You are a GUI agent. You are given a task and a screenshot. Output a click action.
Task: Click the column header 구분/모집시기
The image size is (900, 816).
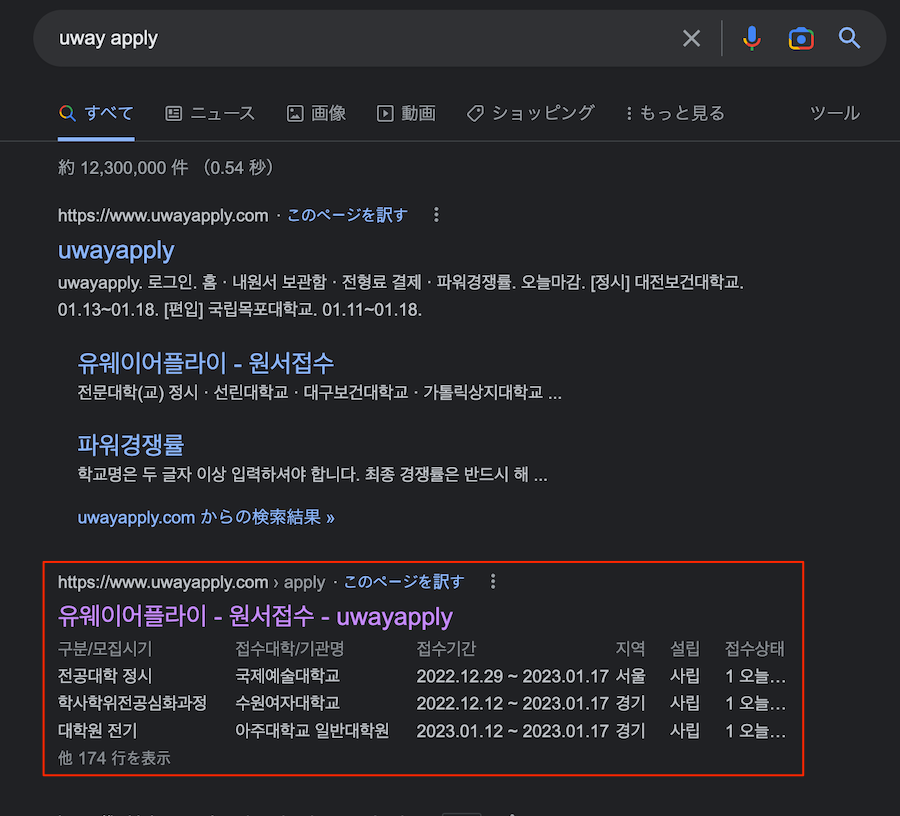105,649
